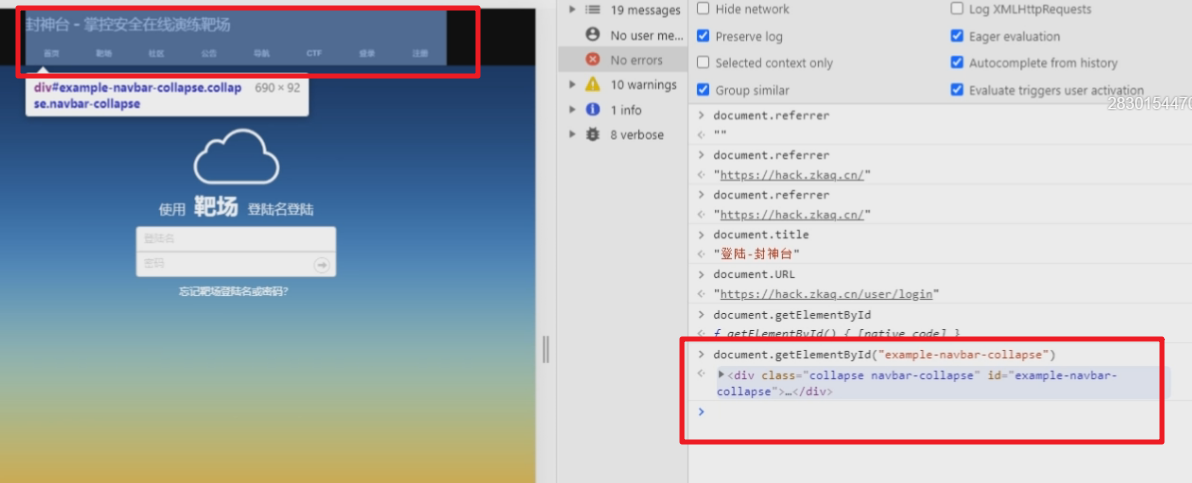Expand the 10 warnings group arrow
This screenshot has height=483, width=1192.
click(572, 84)
